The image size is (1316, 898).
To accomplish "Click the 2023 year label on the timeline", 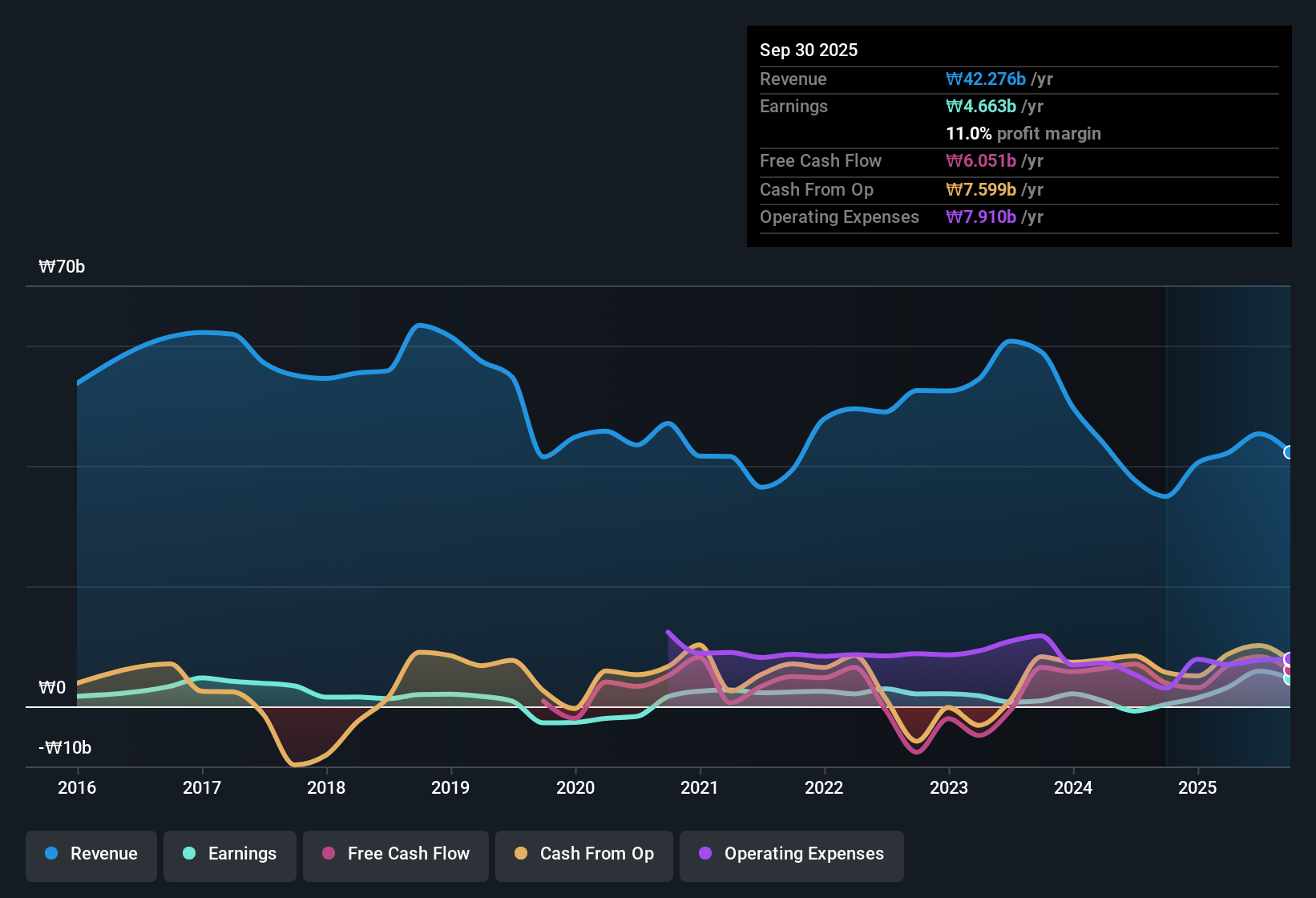I will 949,787.
